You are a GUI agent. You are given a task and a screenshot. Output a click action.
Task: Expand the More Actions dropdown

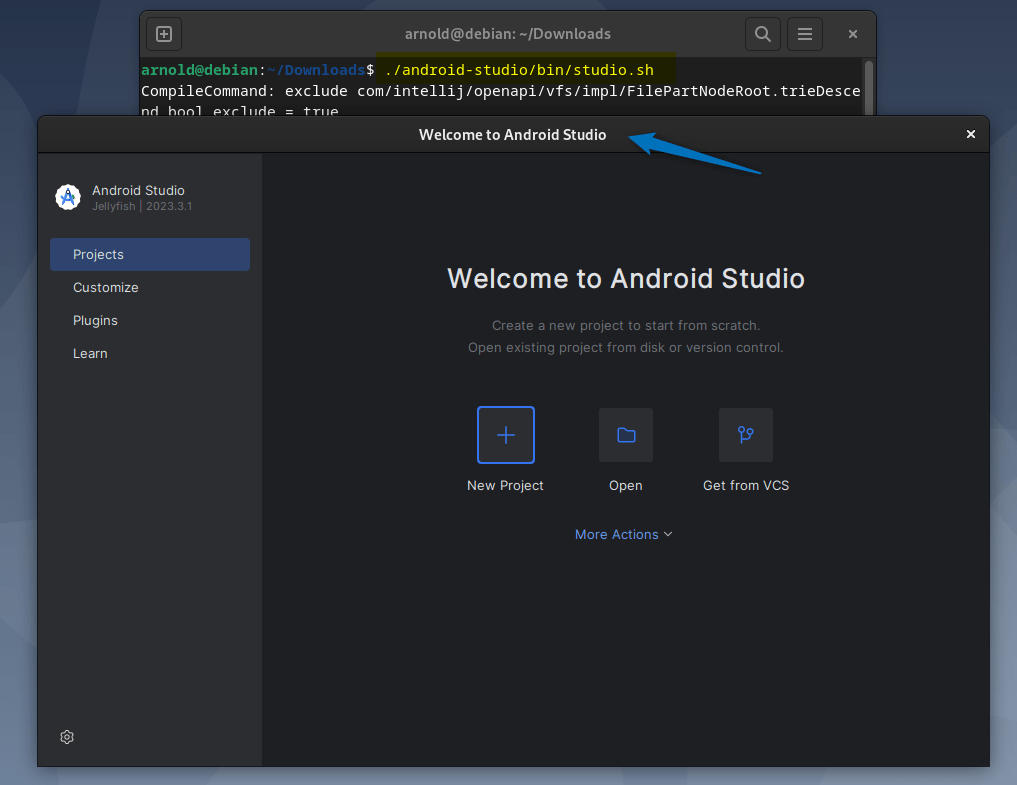pyautogui.click(x=623, y=535)
